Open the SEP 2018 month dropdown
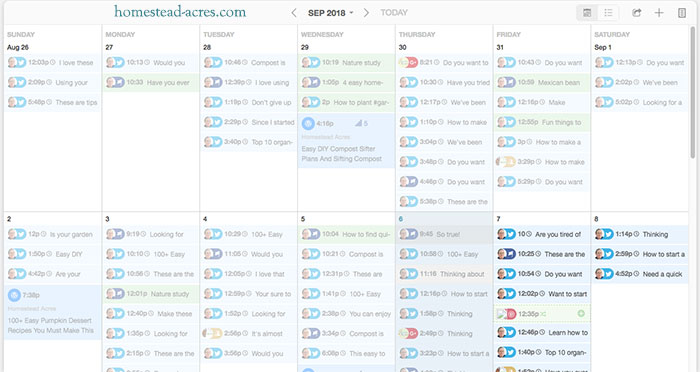This screenshot has height=372, width=700. point(330,13)
